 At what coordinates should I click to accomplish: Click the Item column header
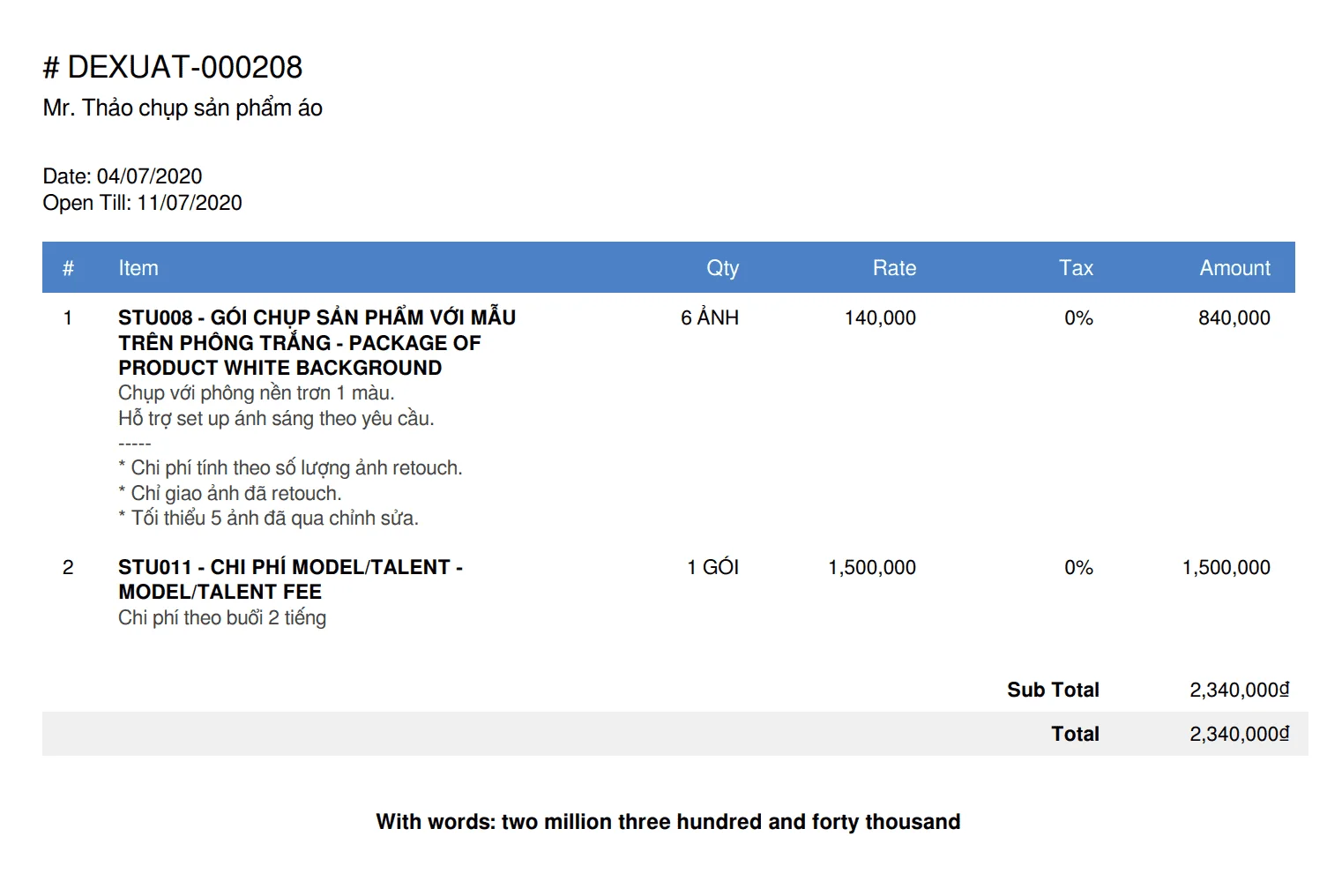138,268
